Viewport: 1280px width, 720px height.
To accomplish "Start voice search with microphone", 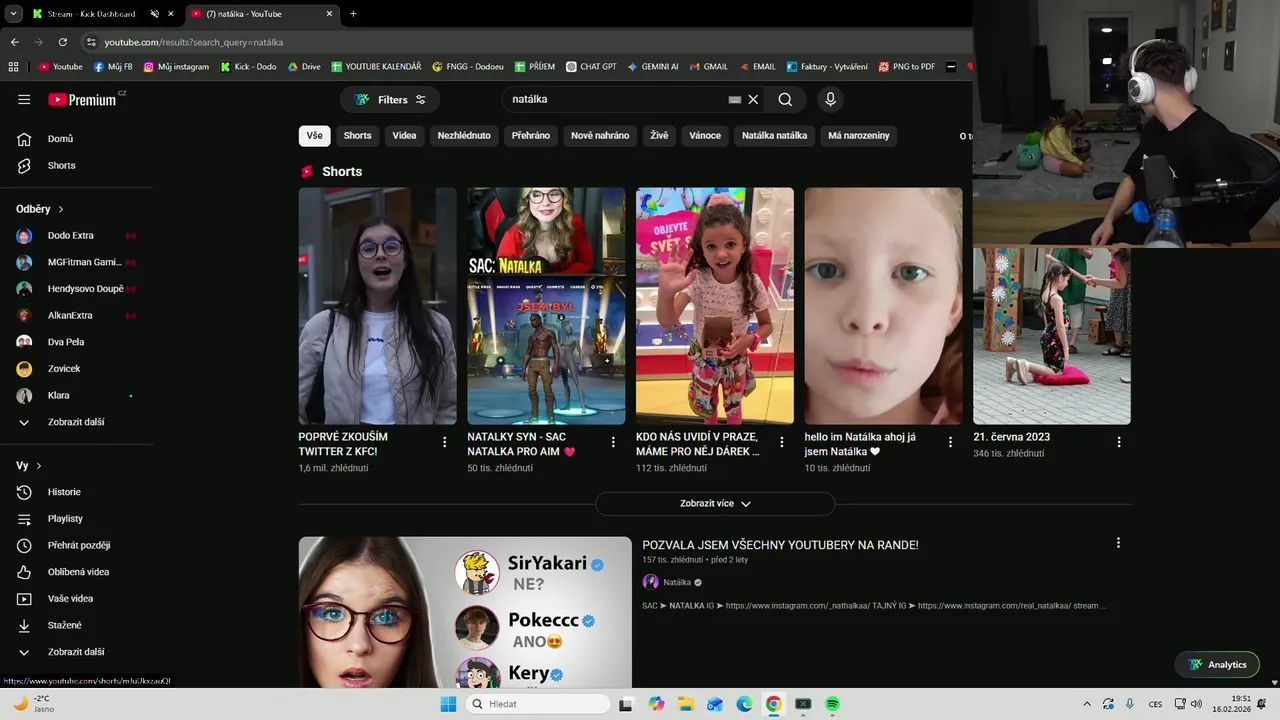I will tap(829, 99).
